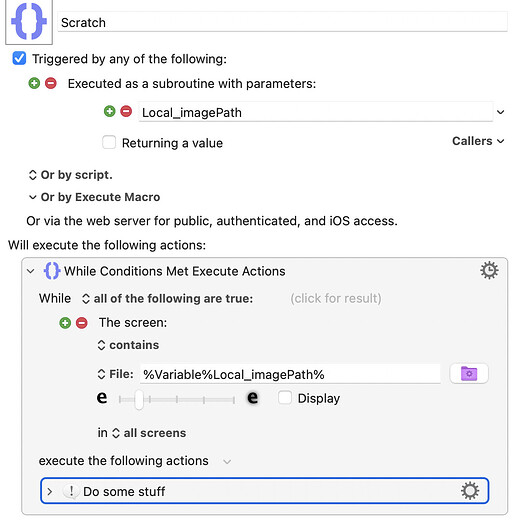Screen dimensions: 517x525
Task: Click the macro icon next to Scratch
Action: click(29, 21)
